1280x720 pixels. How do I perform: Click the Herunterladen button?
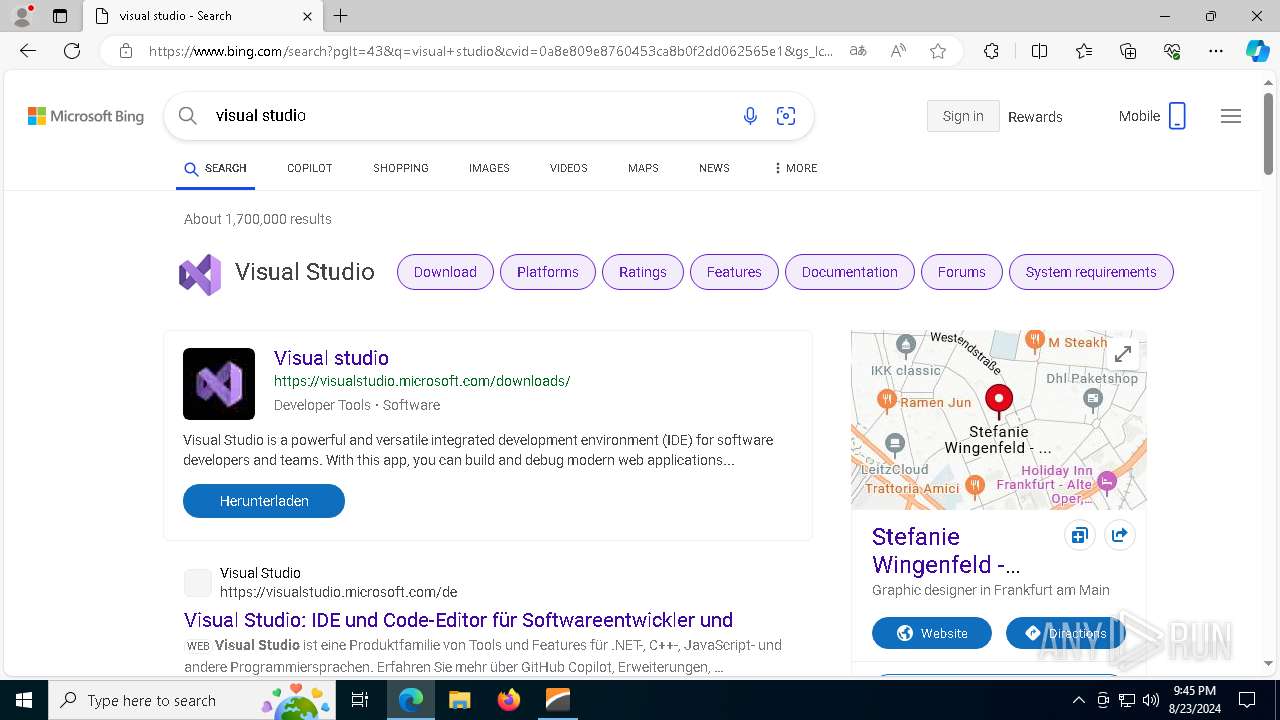point(264,501)
